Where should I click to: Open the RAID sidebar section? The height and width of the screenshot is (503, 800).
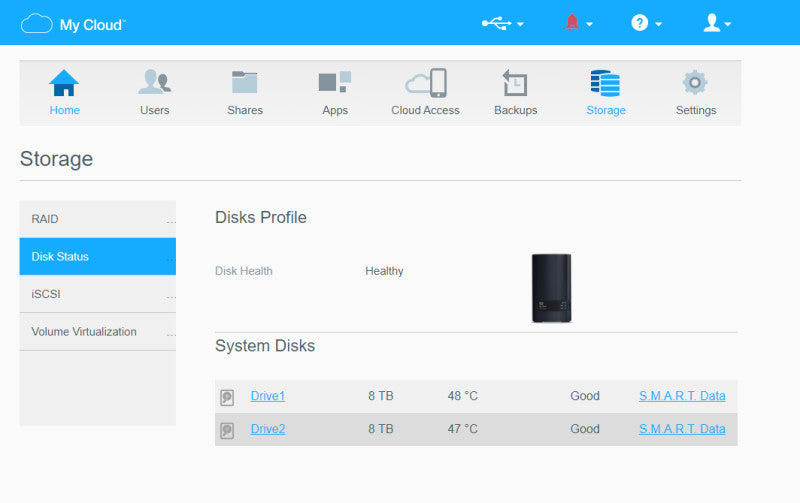click(97, 219)
